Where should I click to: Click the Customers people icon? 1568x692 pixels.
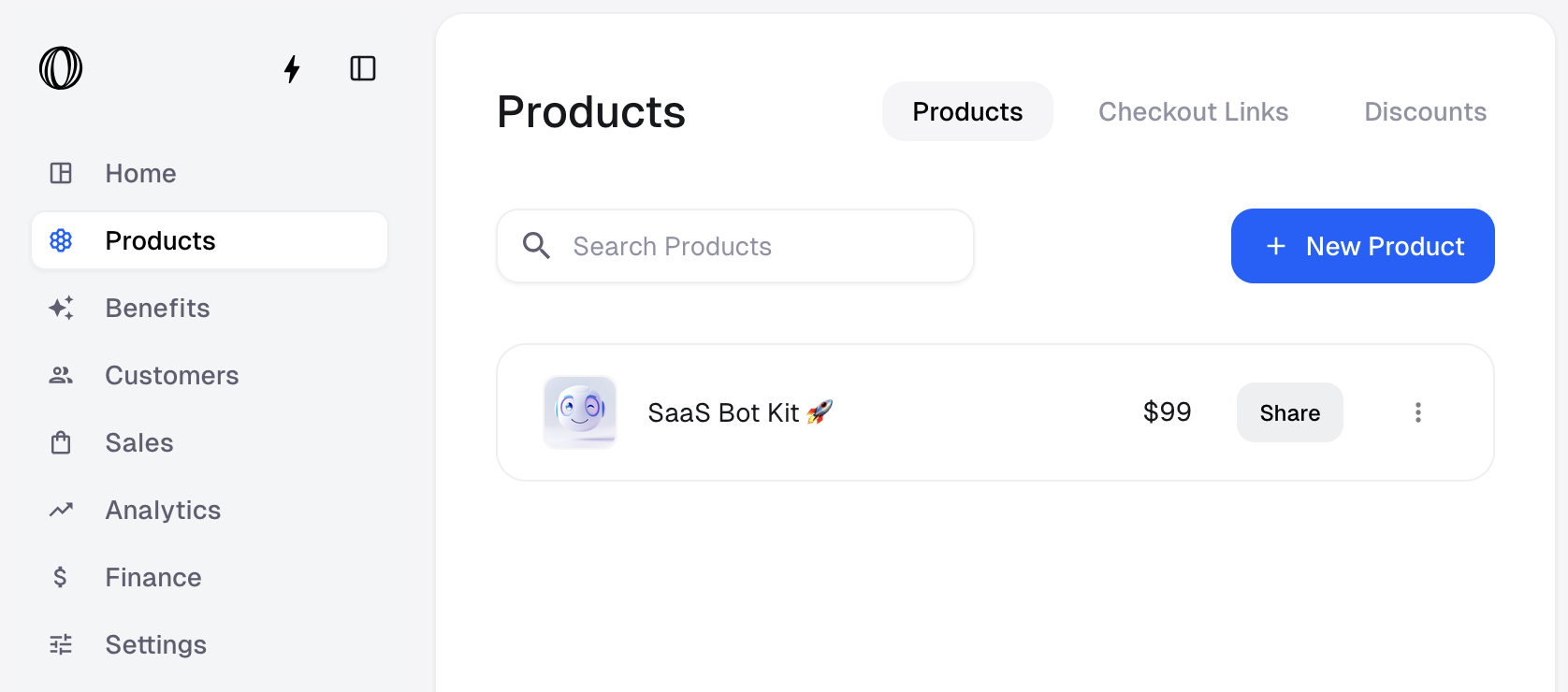[x=61, y=375]
